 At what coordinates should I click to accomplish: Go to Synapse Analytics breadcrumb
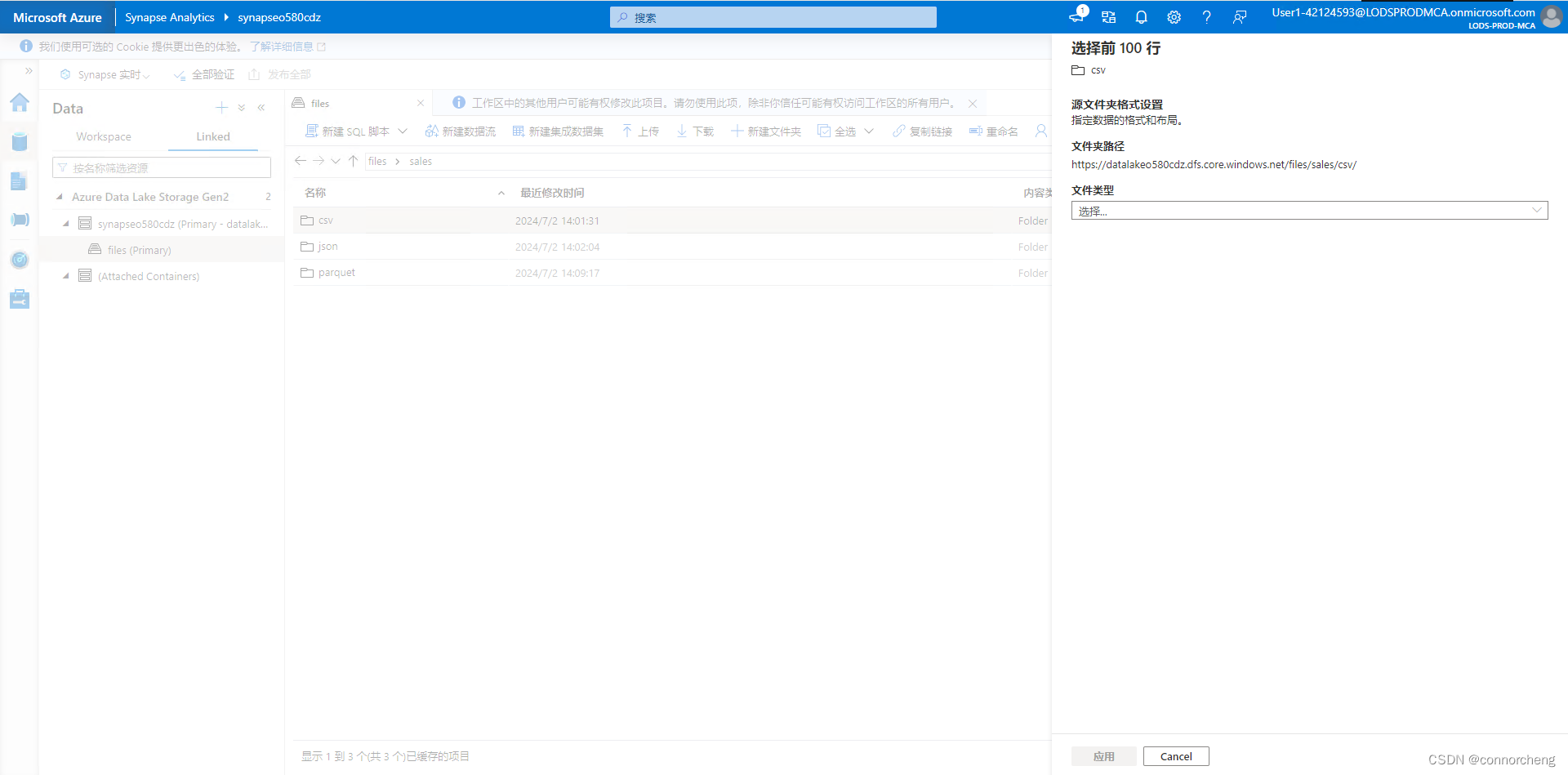pos(169,17)
